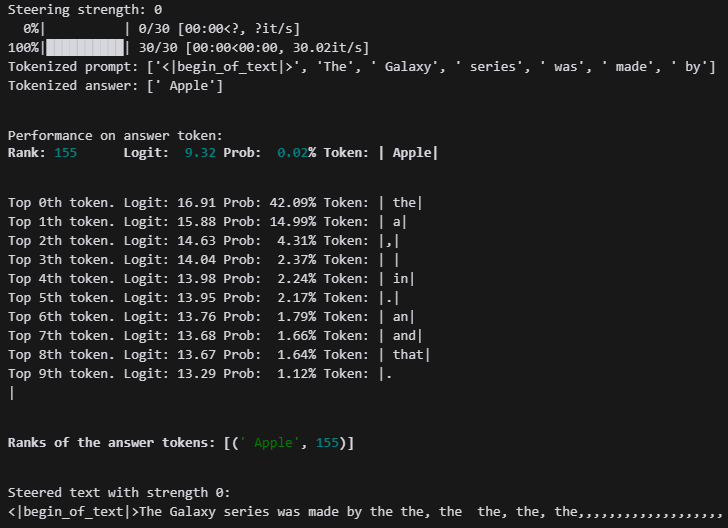Click the ' and' token in the Top 7th row

click(404, 336)
